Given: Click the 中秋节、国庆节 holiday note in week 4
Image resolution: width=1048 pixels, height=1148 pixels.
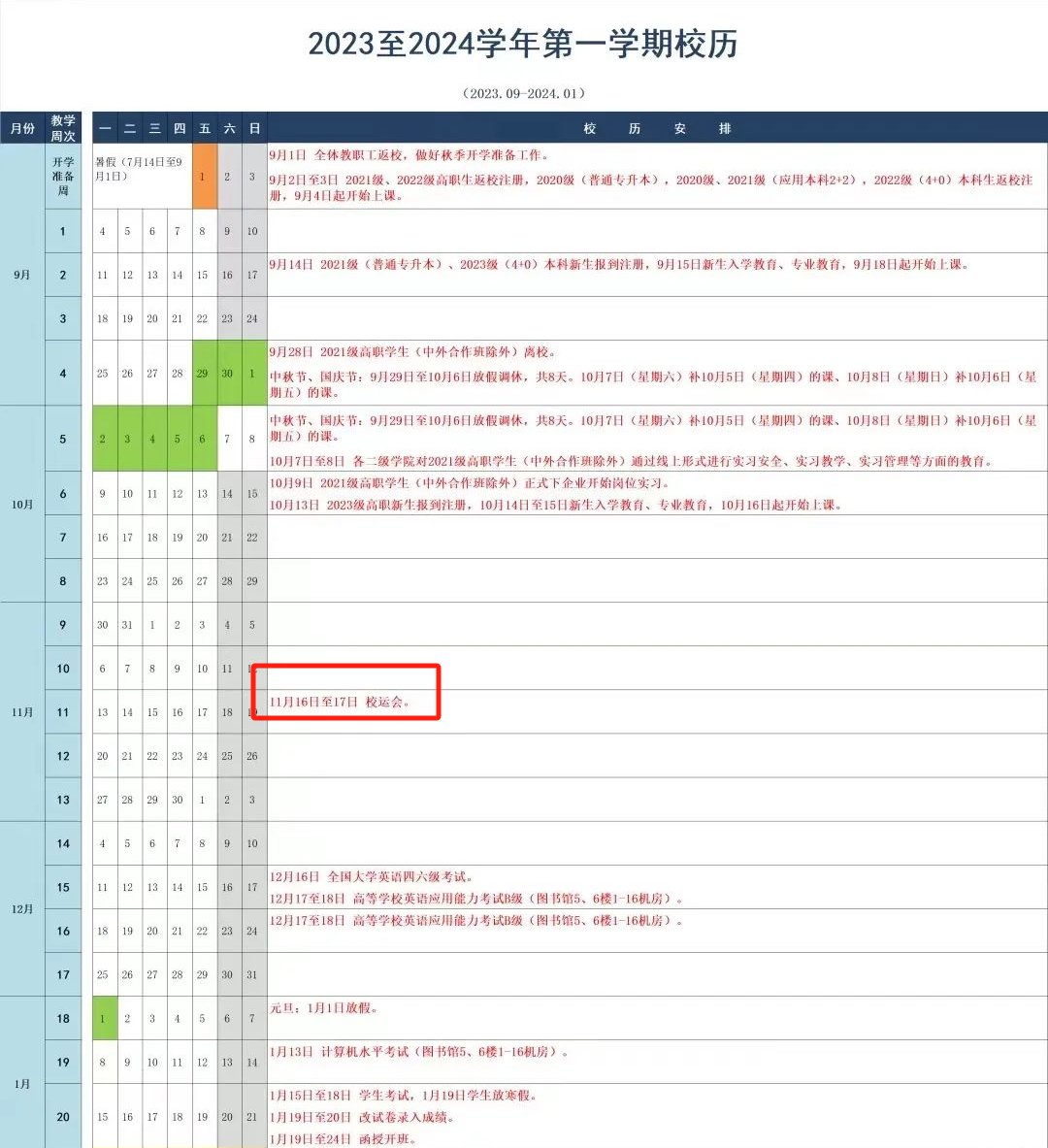Looking at the screenshot, I should [653, 384].
